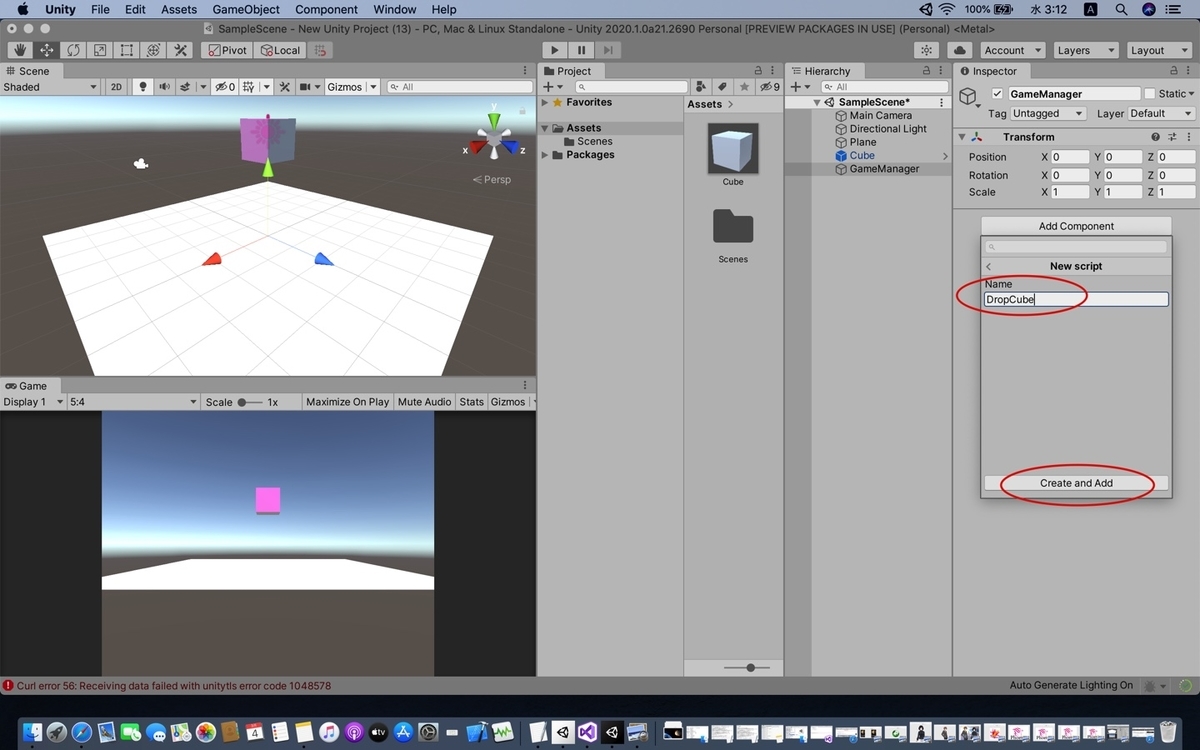Open Layers dropdown
The height and width of the screenshot is (750, 1200).
click(x=1085, y=50)
